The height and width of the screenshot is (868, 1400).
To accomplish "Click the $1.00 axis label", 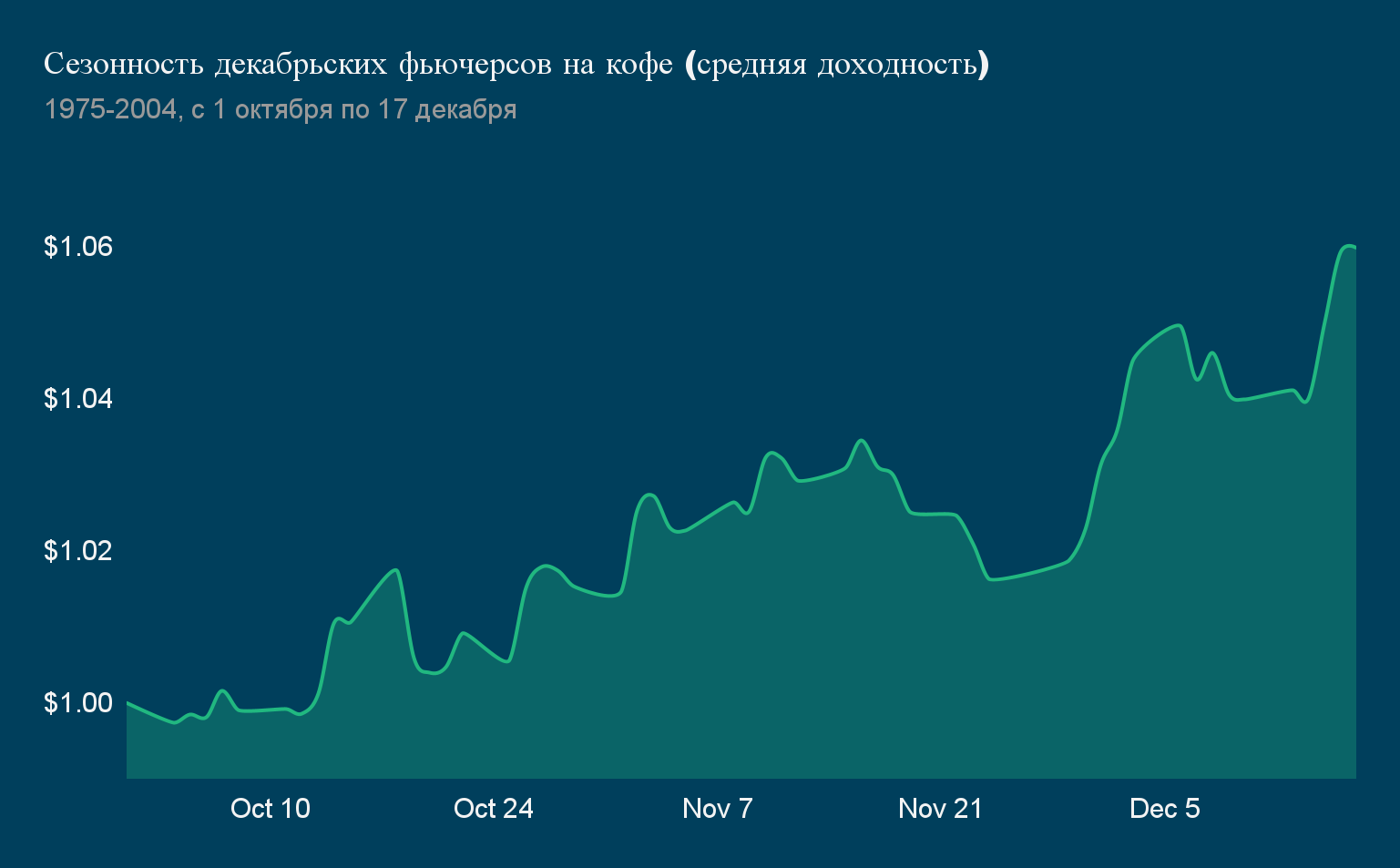I will (x=78, y=702).
